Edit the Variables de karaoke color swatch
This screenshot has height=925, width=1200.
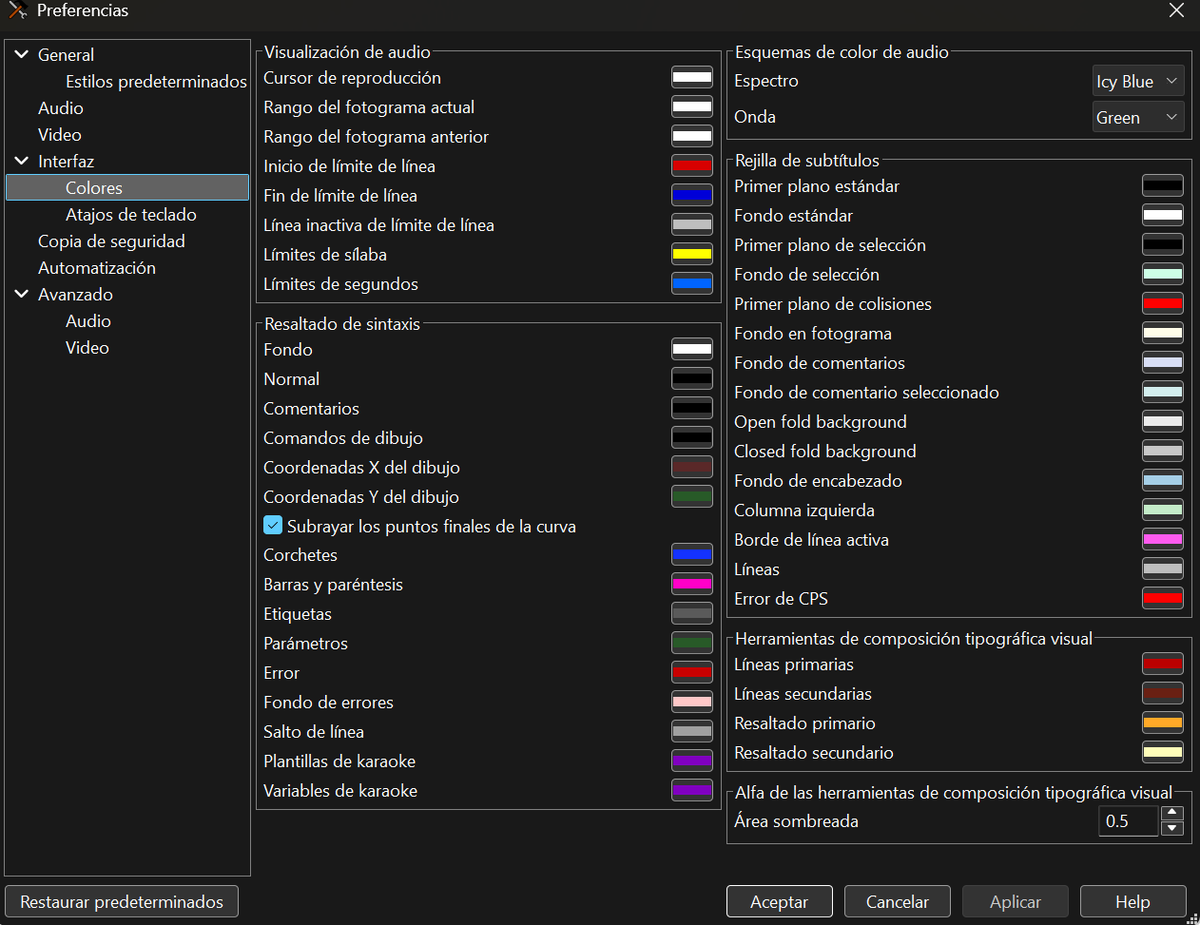point(692,791)
